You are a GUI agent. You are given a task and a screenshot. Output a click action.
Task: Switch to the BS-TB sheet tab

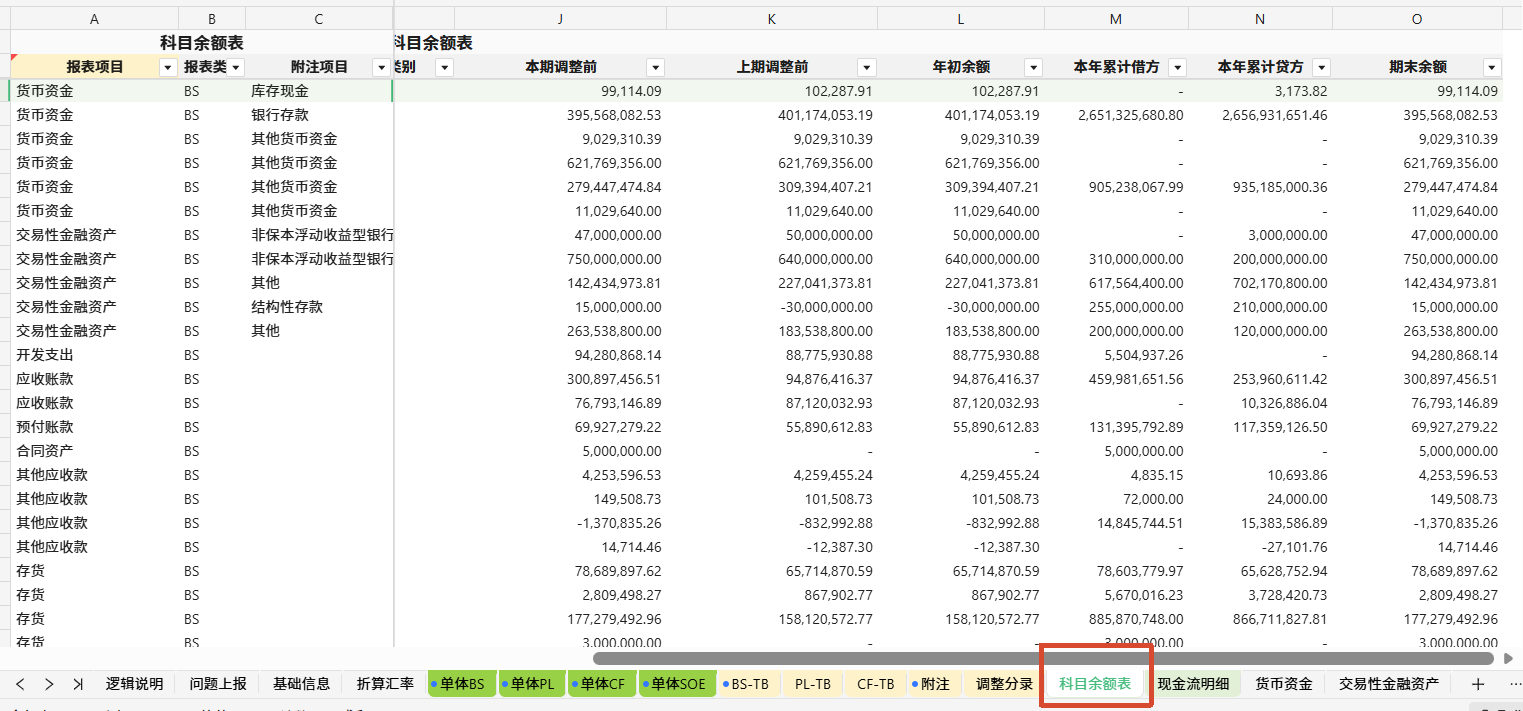(x=749, y=684)
